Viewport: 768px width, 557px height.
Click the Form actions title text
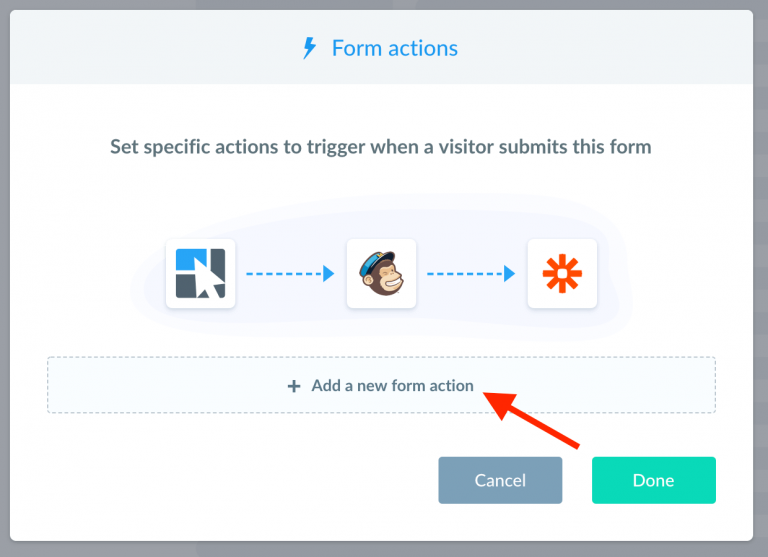coord(395,48)
